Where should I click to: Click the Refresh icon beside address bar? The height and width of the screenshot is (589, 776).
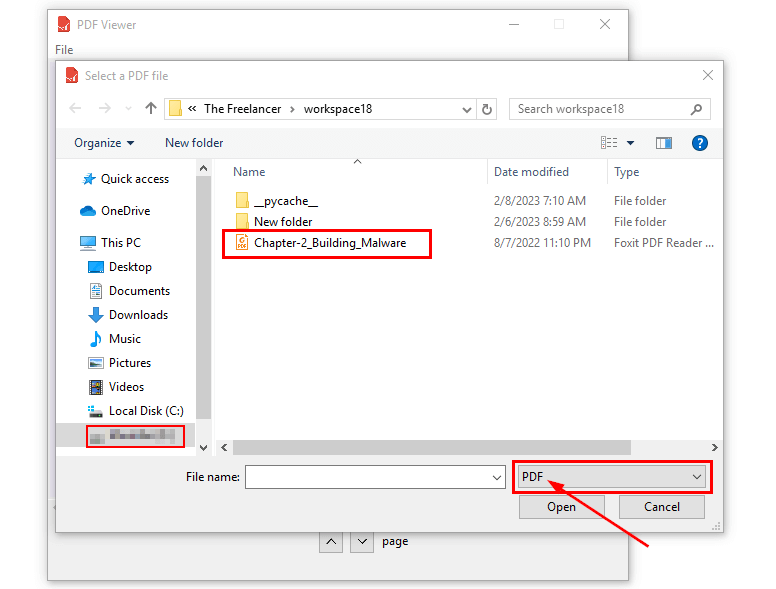click(x=487, y=109)
